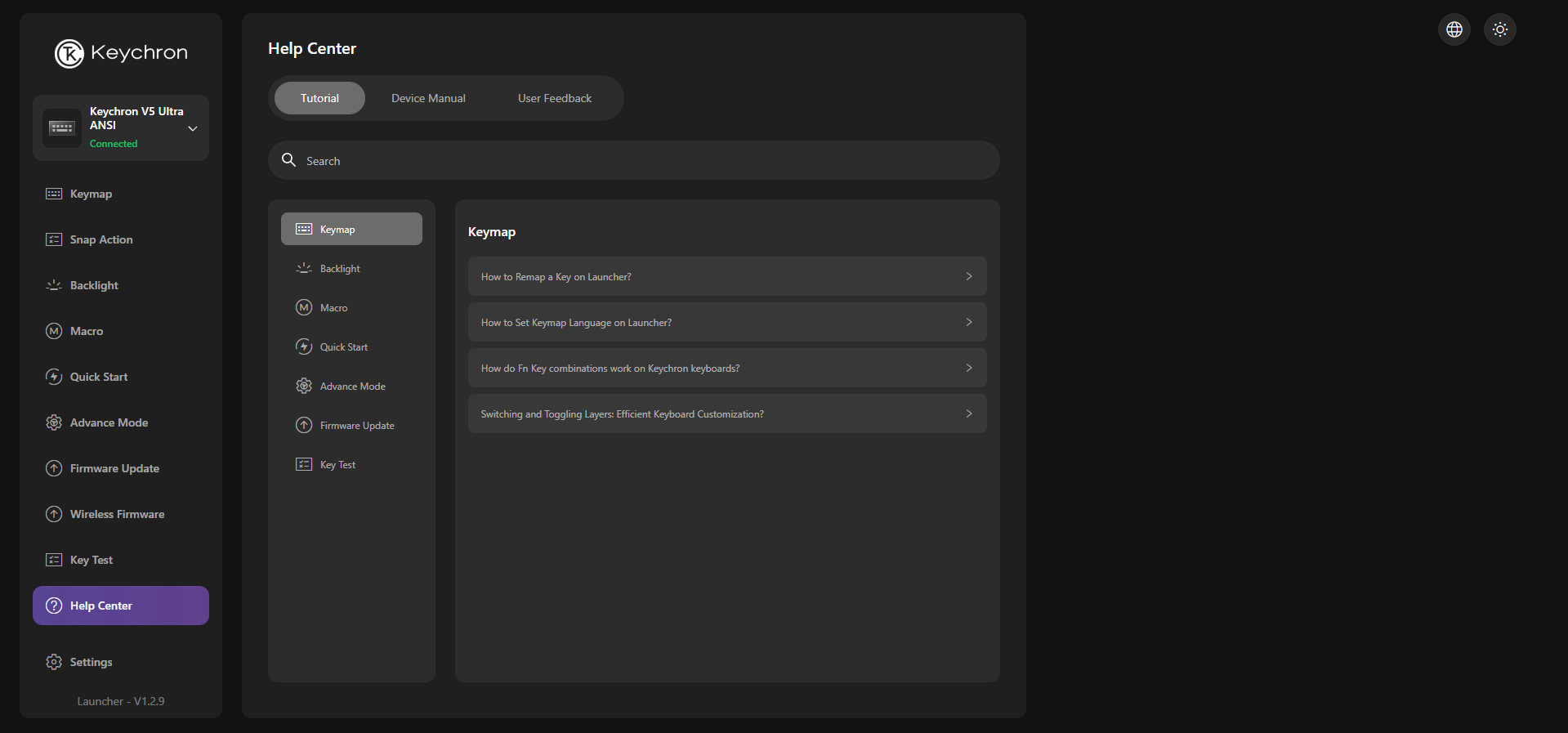
Task: Open the Firmware Update tutorial category
Action: pos(356,426)
